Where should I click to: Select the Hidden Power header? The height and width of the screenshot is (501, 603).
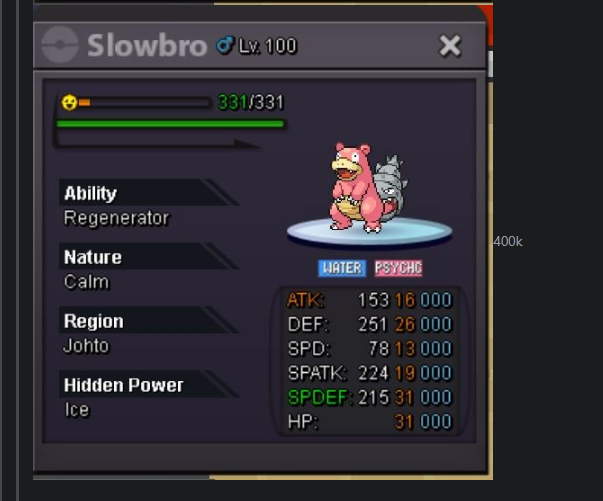148,384
